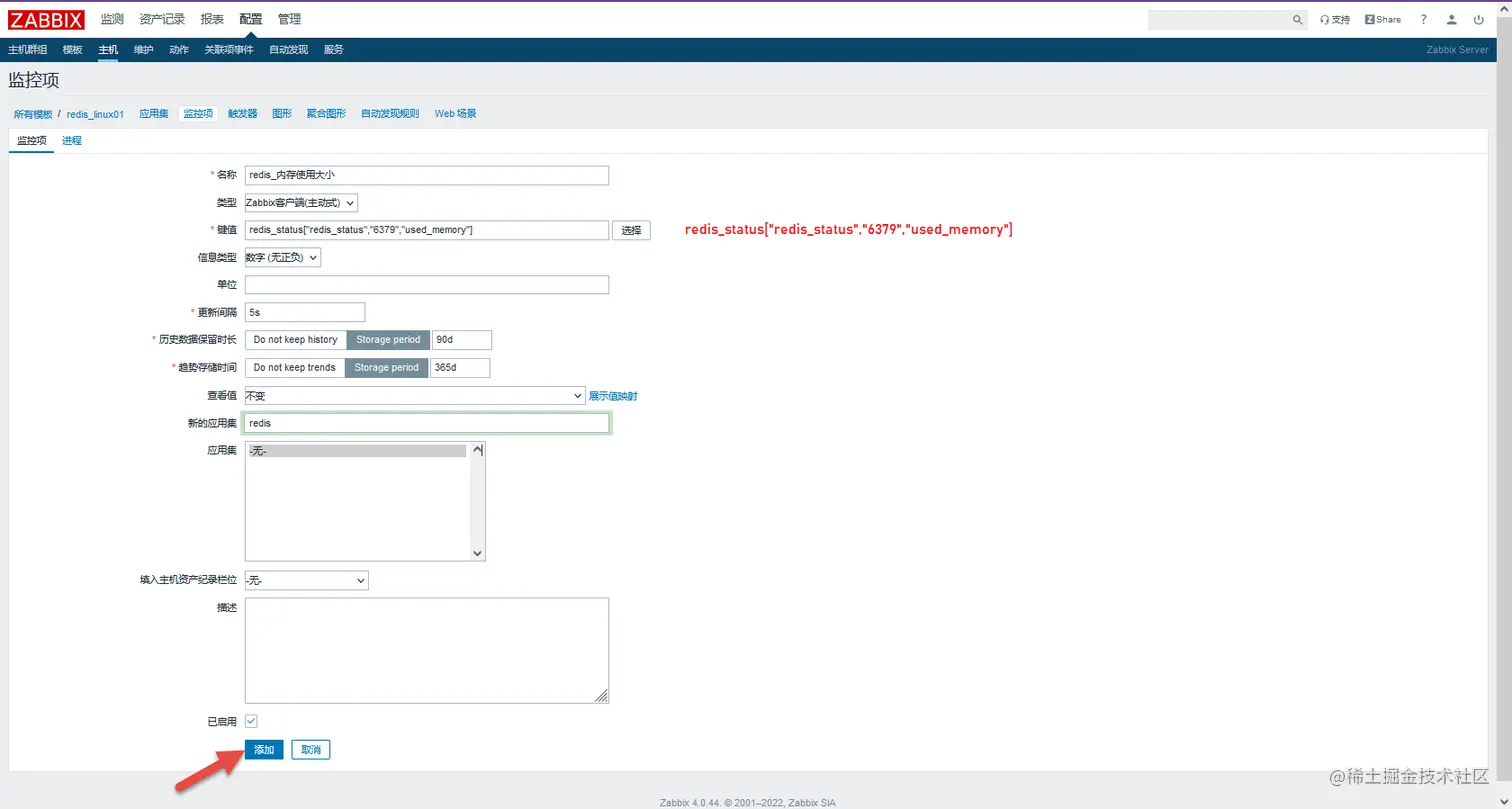The width and height of the screenshot is (1512, 809).
Task: Open the 信息类型 dropdown
Action: [x=283, y=258]
